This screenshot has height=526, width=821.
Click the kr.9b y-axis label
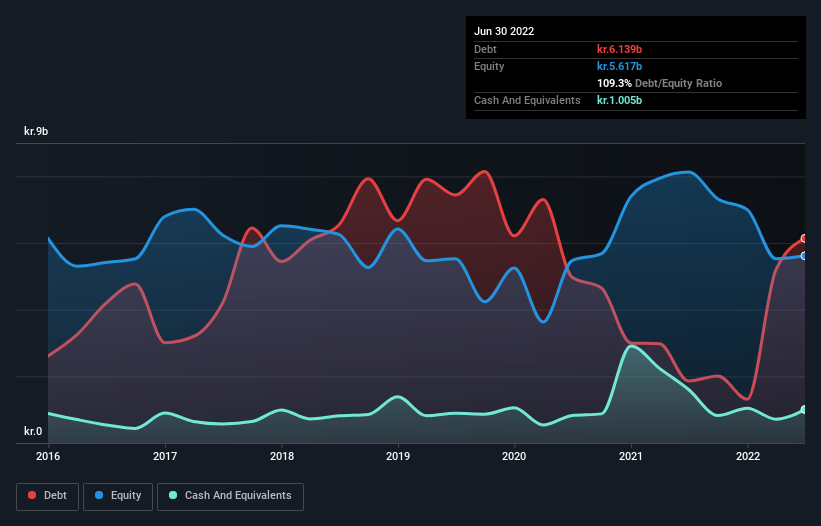36,131
